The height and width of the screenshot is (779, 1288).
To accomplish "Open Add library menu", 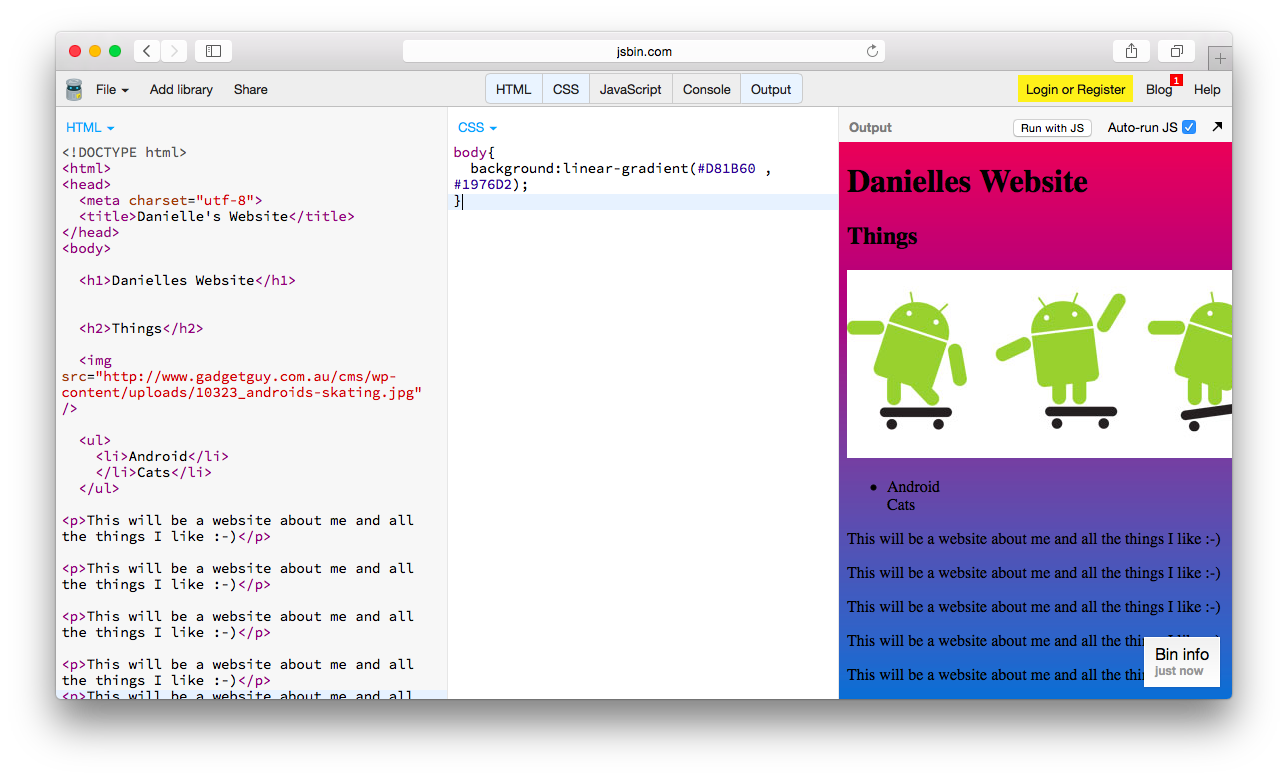I will click(x=181, y=89).
